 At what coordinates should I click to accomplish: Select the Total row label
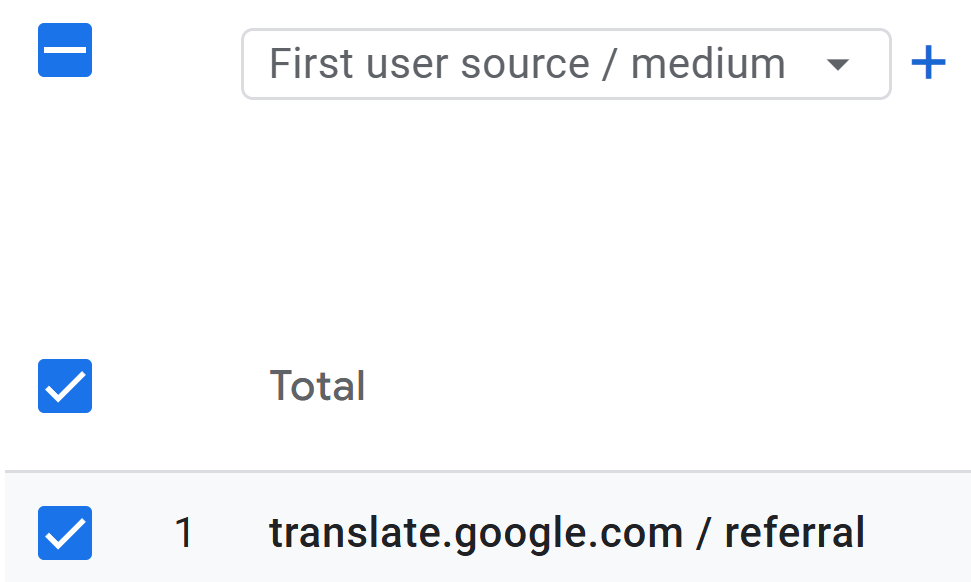point(317,386)
